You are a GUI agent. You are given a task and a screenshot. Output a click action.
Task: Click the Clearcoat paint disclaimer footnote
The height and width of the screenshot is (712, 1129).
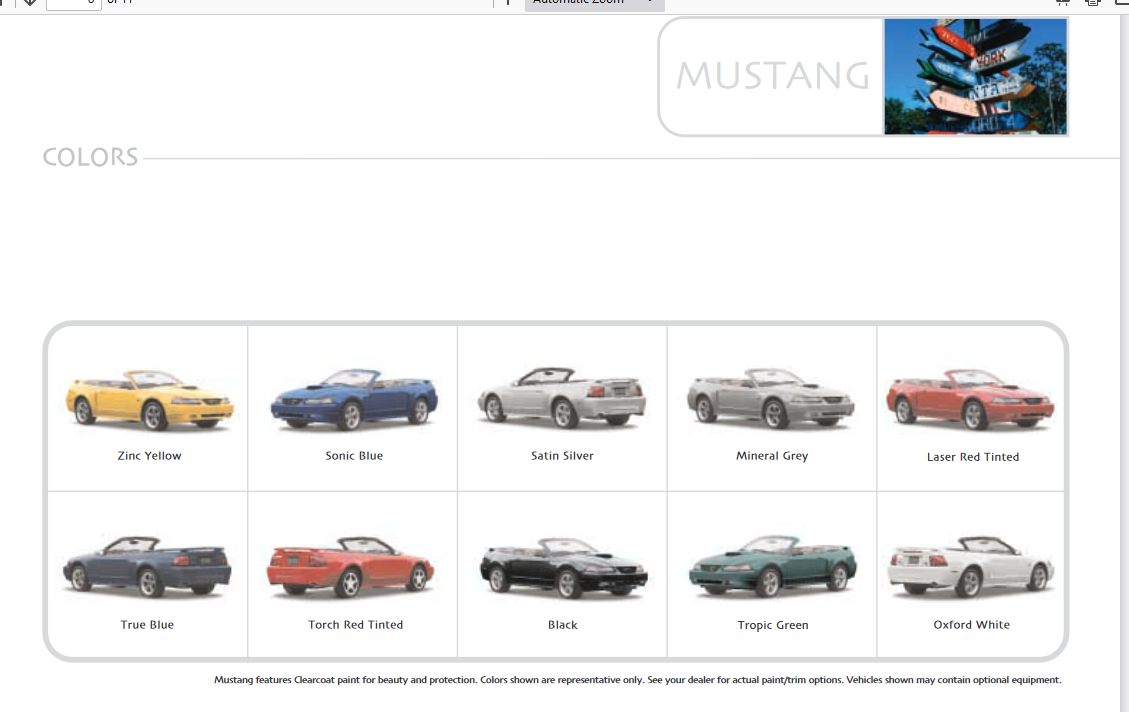point(637,680)
